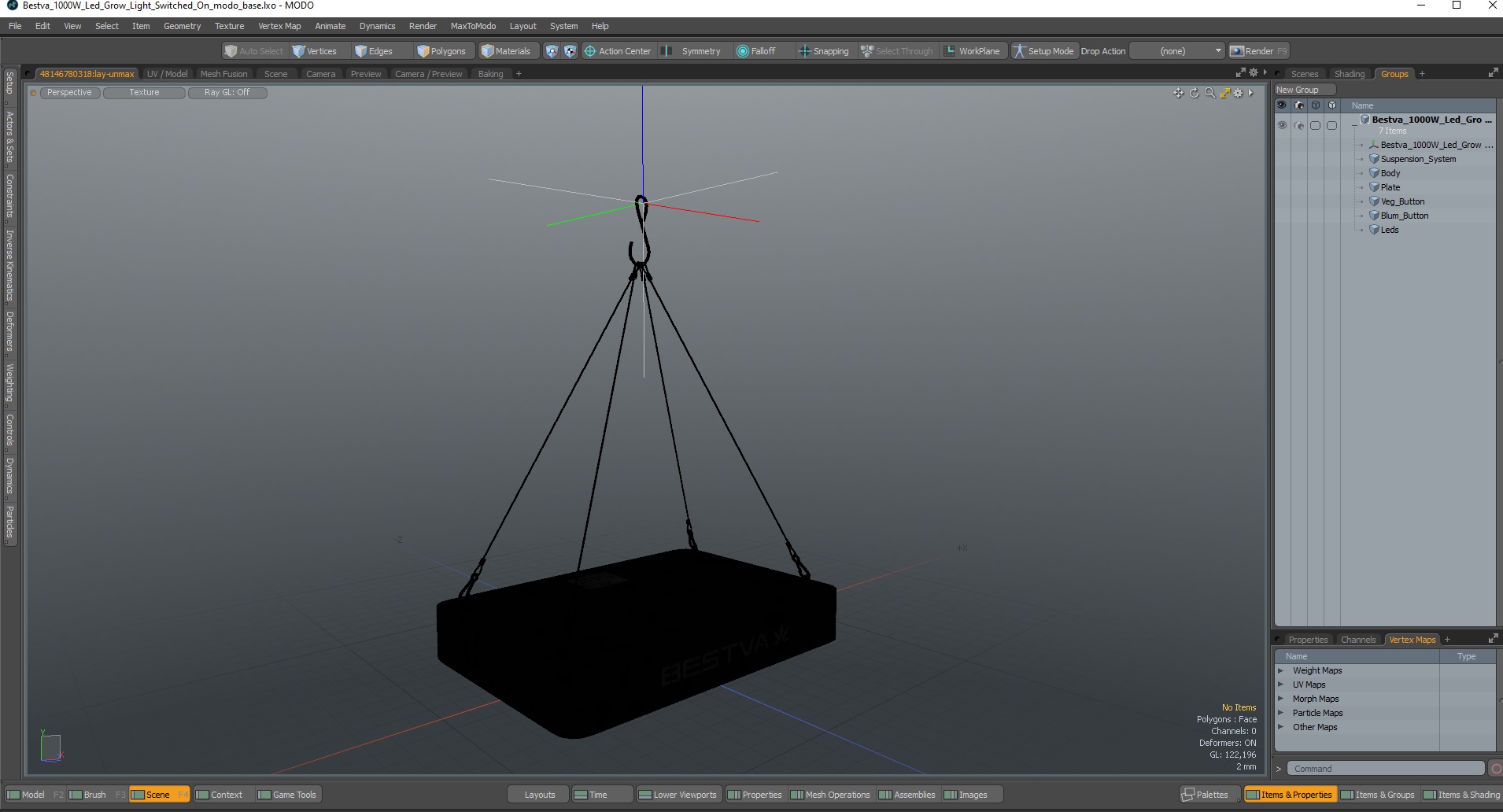
Task: Check the third column box of Bestva group
Action: [x=1315, y=125]
